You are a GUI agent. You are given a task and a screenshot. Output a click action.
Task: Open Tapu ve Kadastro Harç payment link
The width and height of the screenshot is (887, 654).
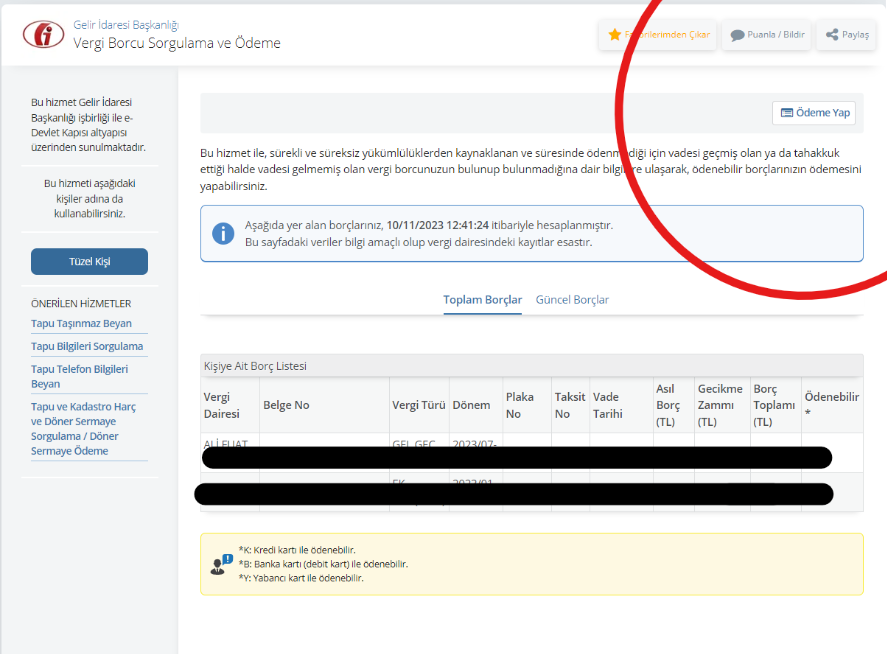click(x=83, y=429)
